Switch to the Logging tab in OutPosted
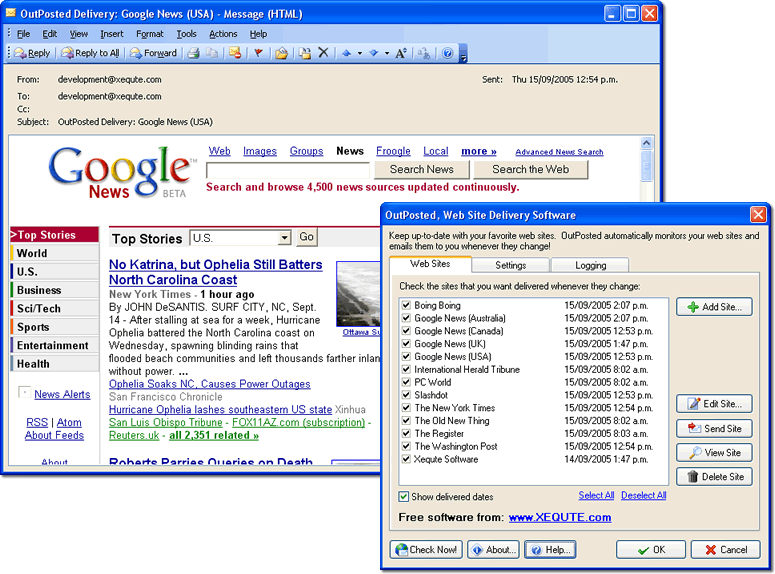This screenshot has height=574, width=775. [x=591, y=265]
